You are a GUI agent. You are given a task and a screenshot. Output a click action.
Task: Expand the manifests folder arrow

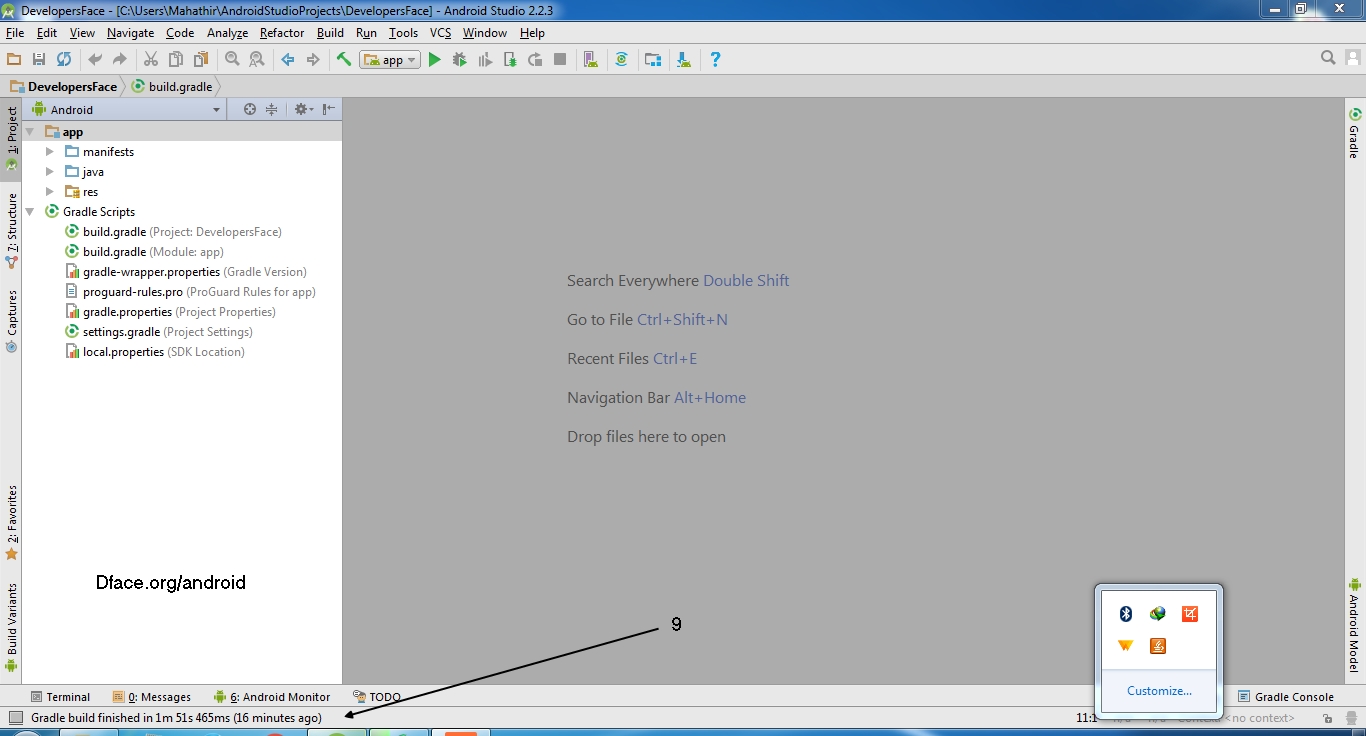tap(50, 152)
